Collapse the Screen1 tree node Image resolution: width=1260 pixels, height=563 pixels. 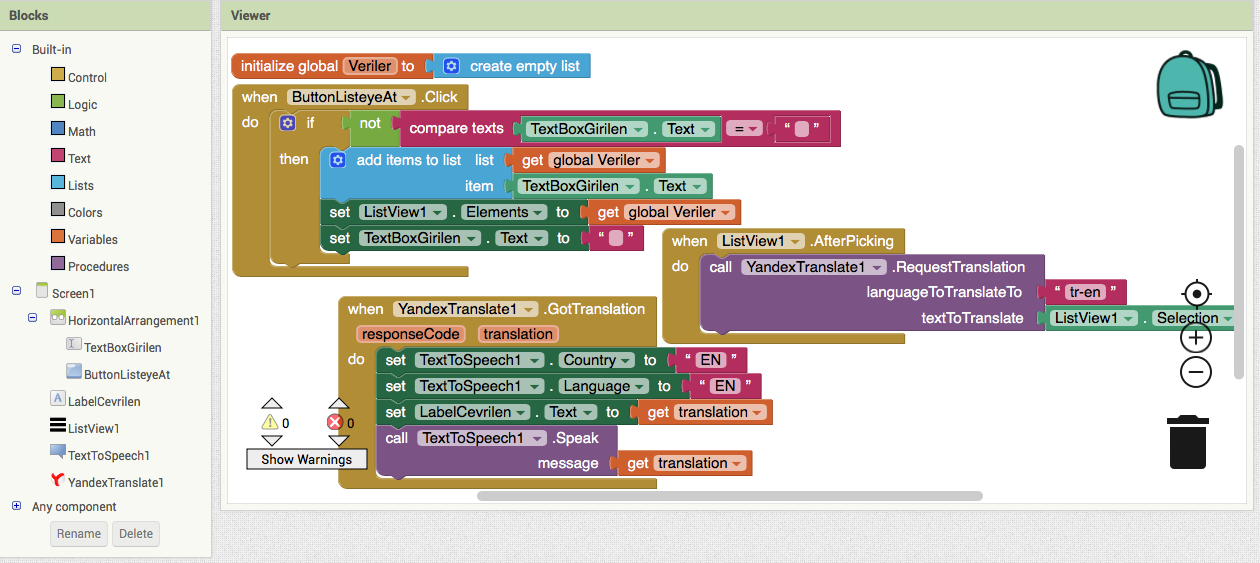(x=16, y=291)
